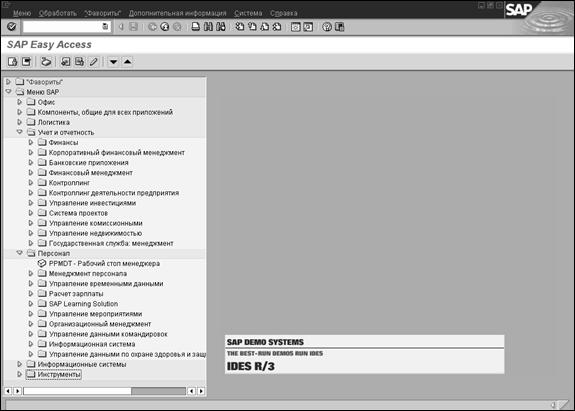Select PPMDT - Рабочий стол менеджера transaction
This screenshot has width=575, height=411.
click(104, 263)
